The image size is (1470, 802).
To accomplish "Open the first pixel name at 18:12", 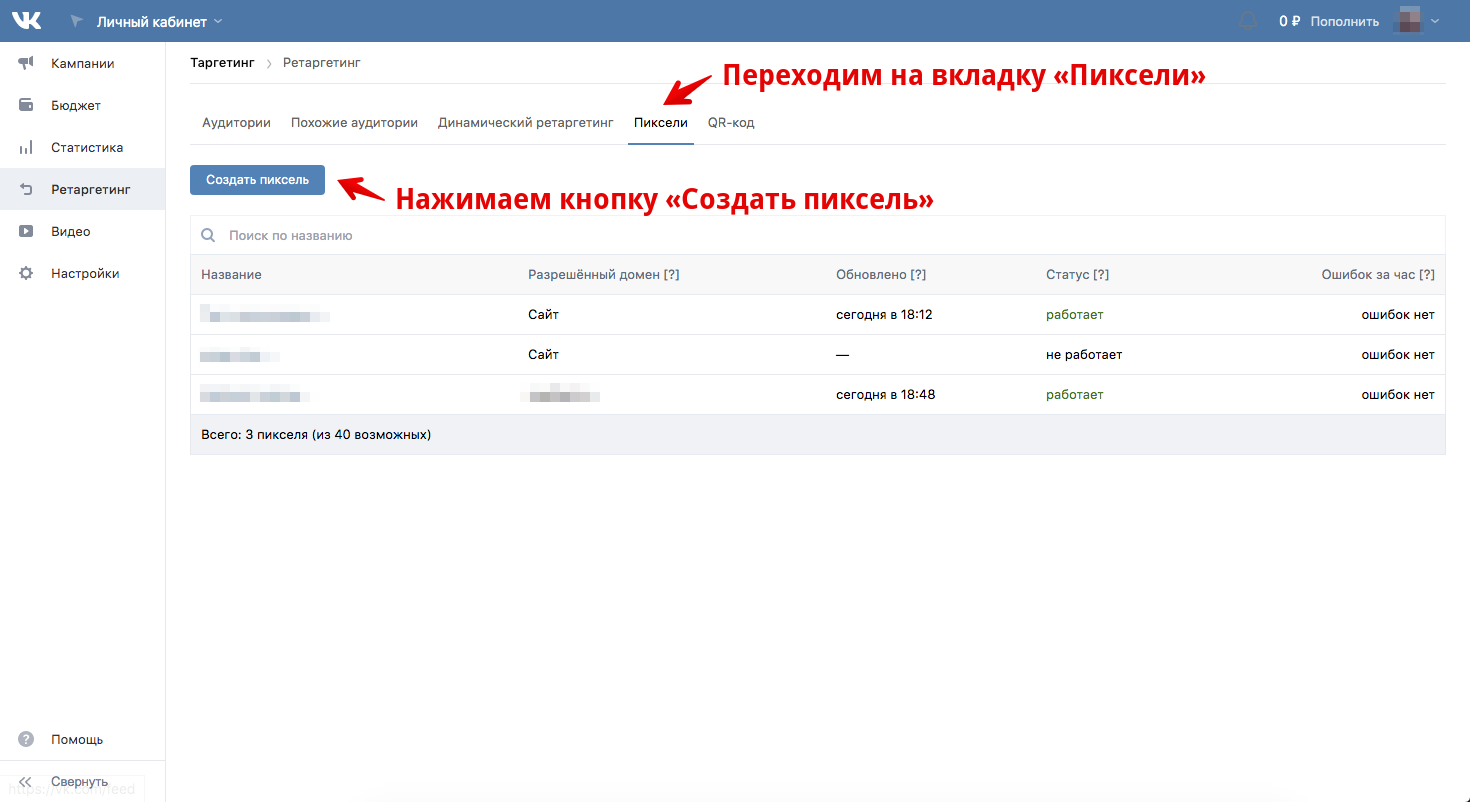I will coord(265,315).
